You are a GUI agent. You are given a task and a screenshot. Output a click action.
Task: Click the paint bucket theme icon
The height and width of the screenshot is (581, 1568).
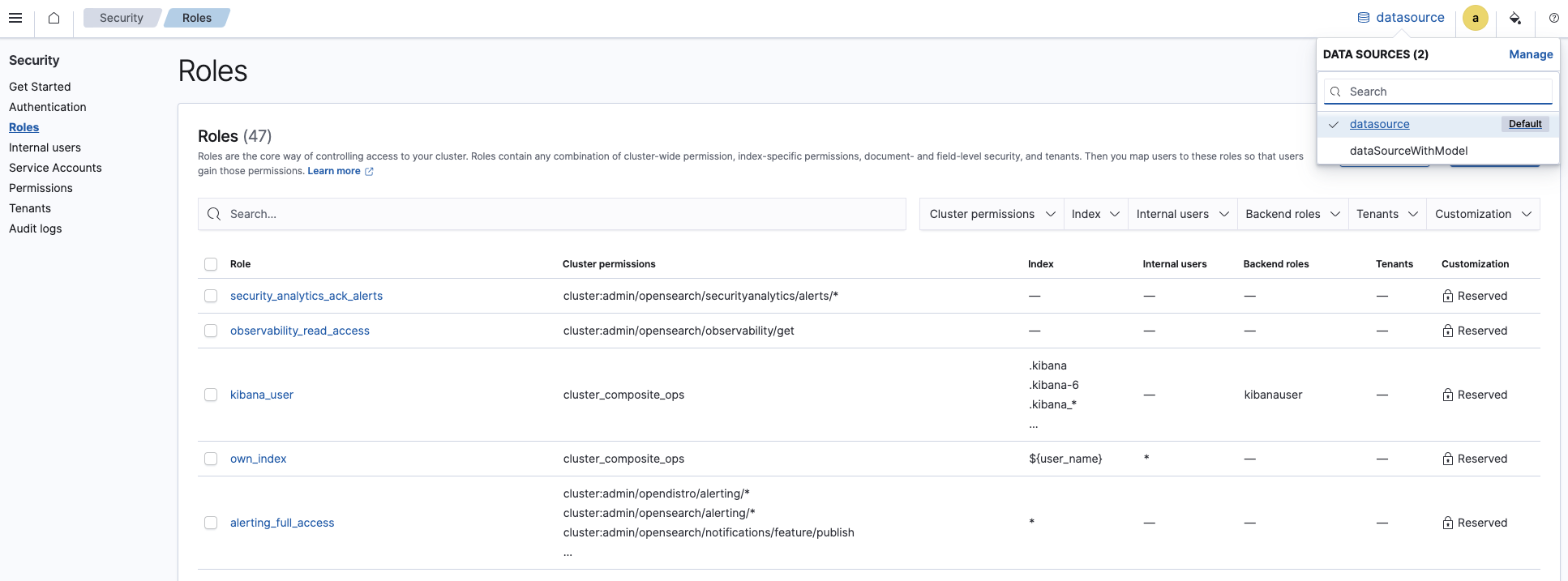[x=1514, y=18]
